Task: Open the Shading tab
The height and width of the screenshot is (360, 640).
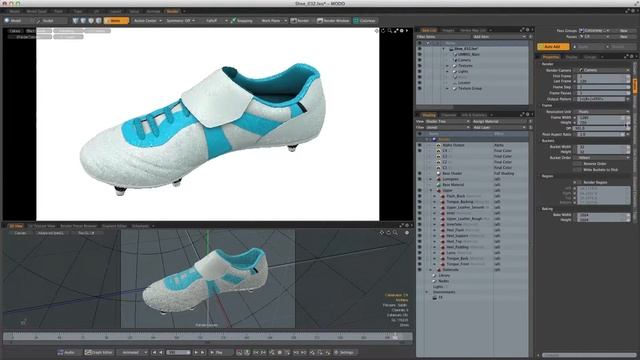Action: [x=429, y=115]
